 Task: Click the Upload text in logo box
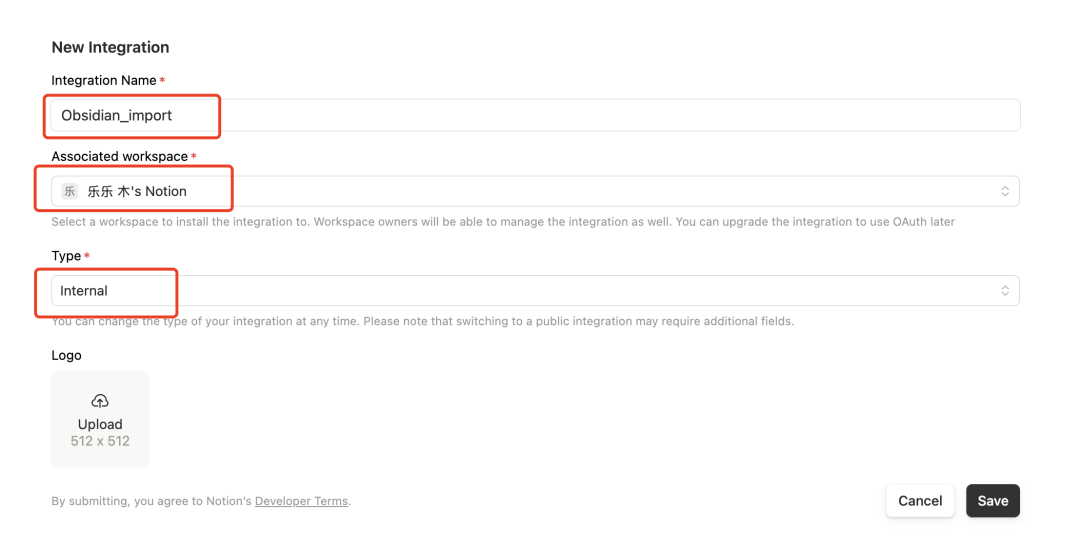click(x=100, y=424)
